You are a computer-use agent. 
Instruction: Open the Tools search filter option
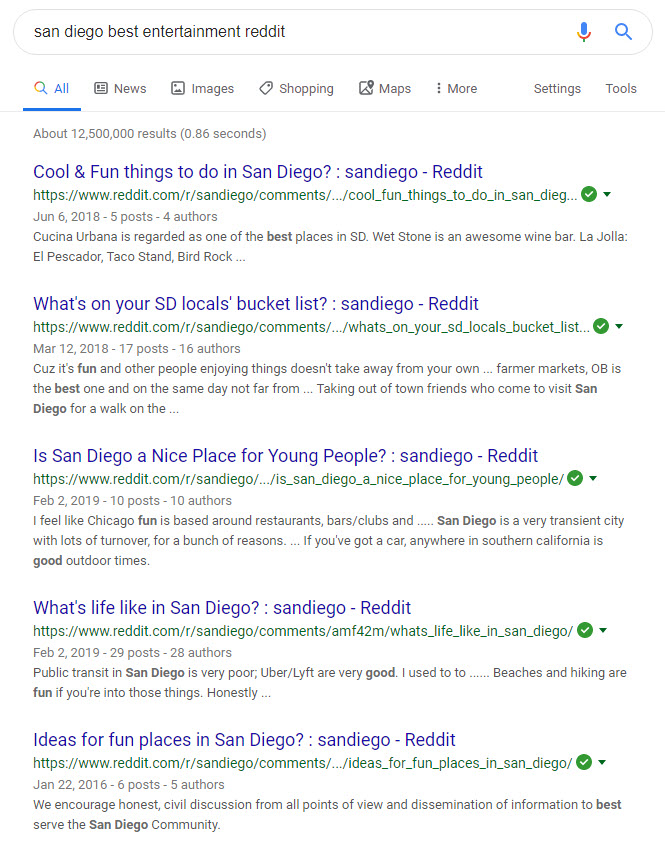(x=621, y=88)
